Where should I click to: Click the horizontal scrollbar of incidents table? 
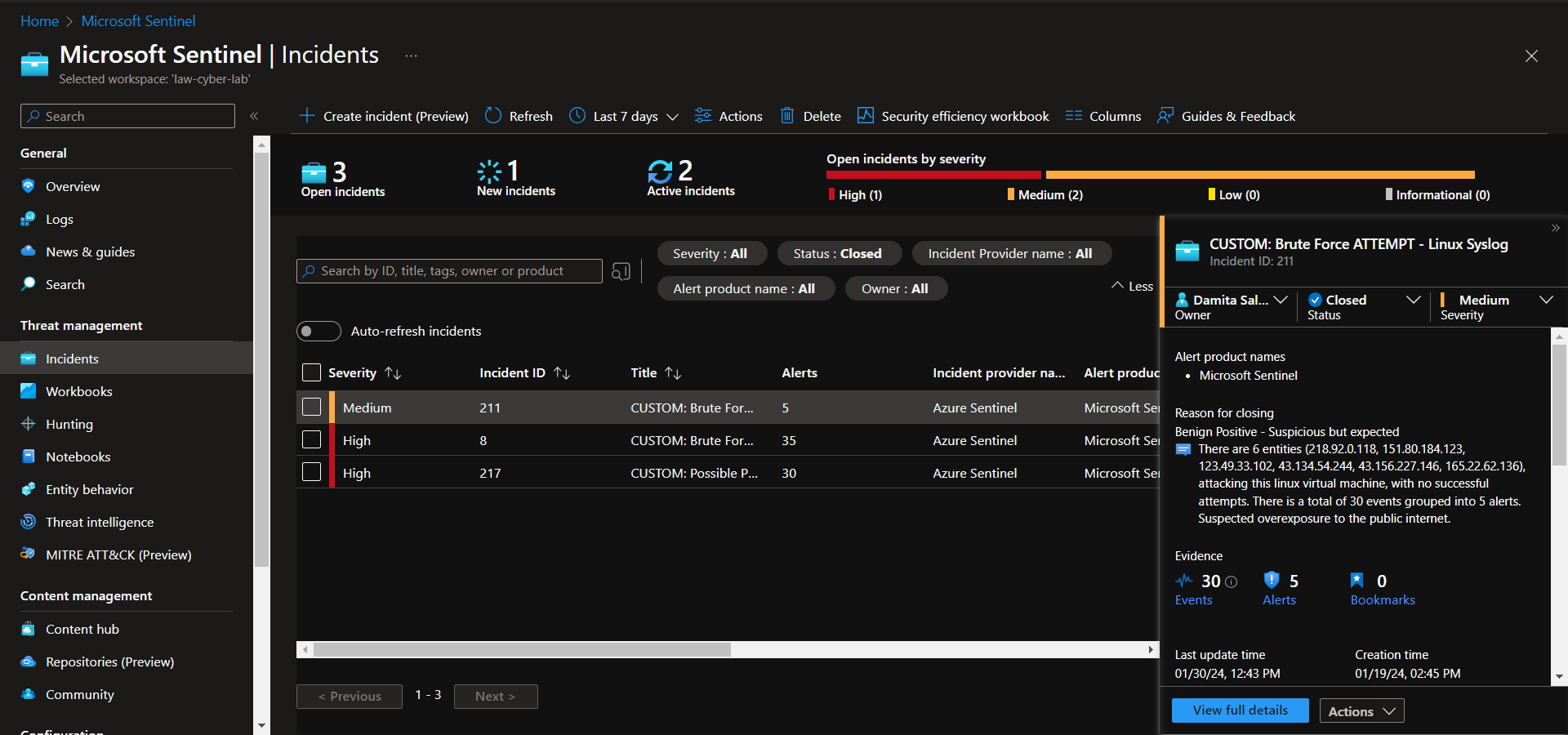(522, 650)
